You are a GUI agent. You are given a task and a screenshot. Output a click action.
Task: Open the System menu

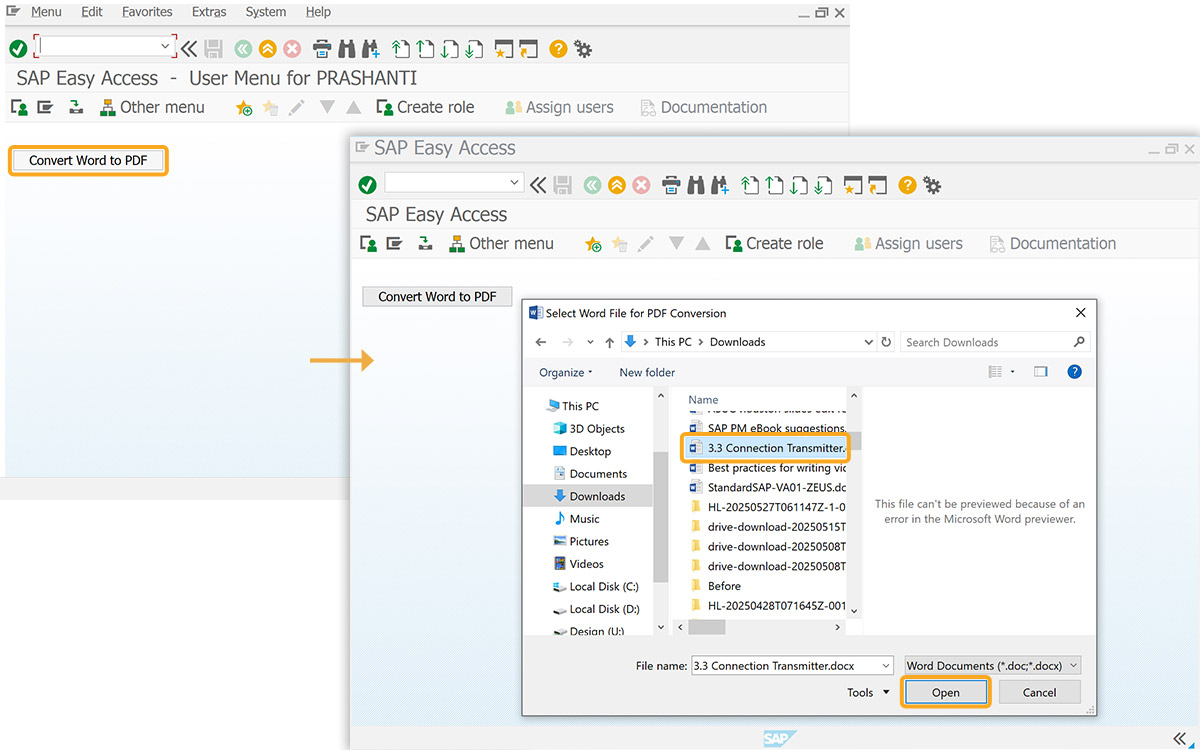tap(265, 12)
